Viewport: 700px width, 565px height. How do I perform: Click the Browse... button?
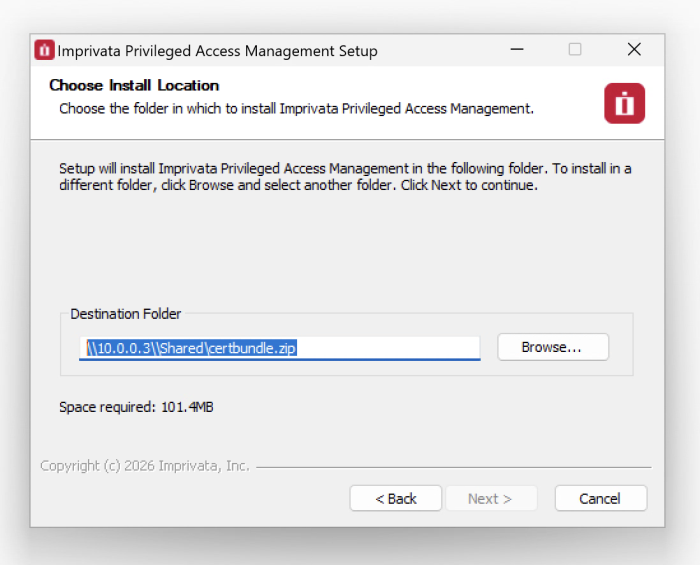552,347
